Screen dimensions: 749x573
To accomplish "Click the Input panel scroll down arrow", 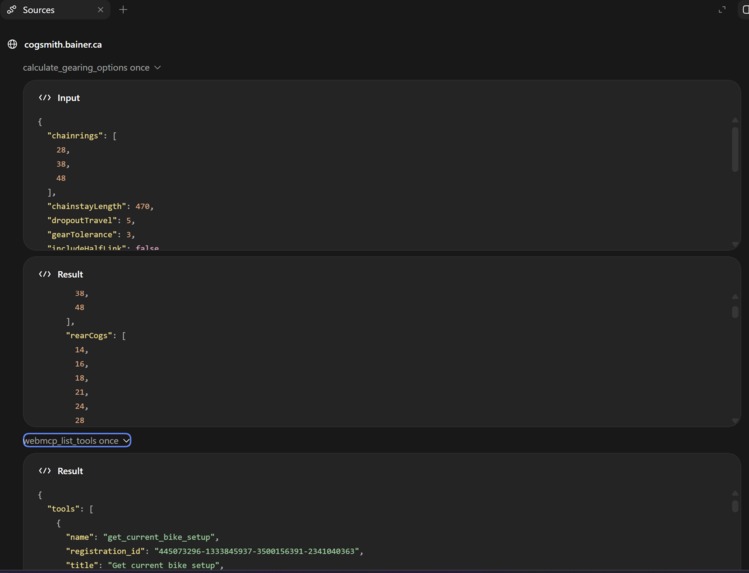I will tap(735, 244).
